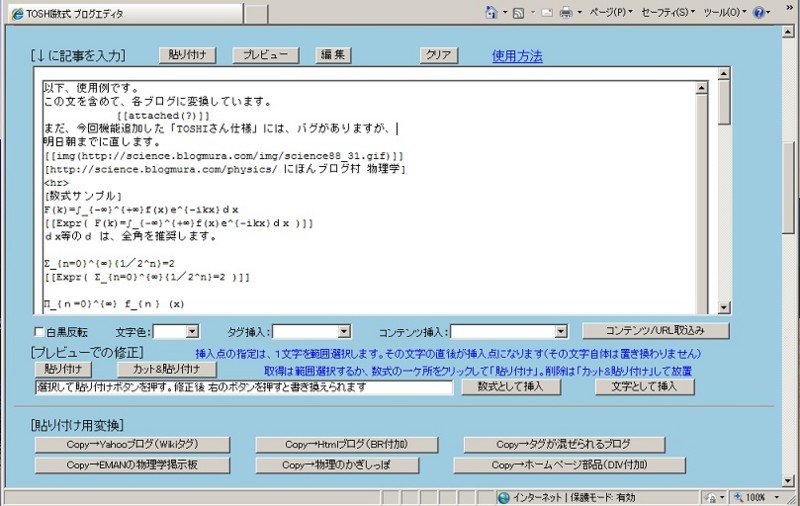Click the blue Help question mark icon

(x=759, y=12)
